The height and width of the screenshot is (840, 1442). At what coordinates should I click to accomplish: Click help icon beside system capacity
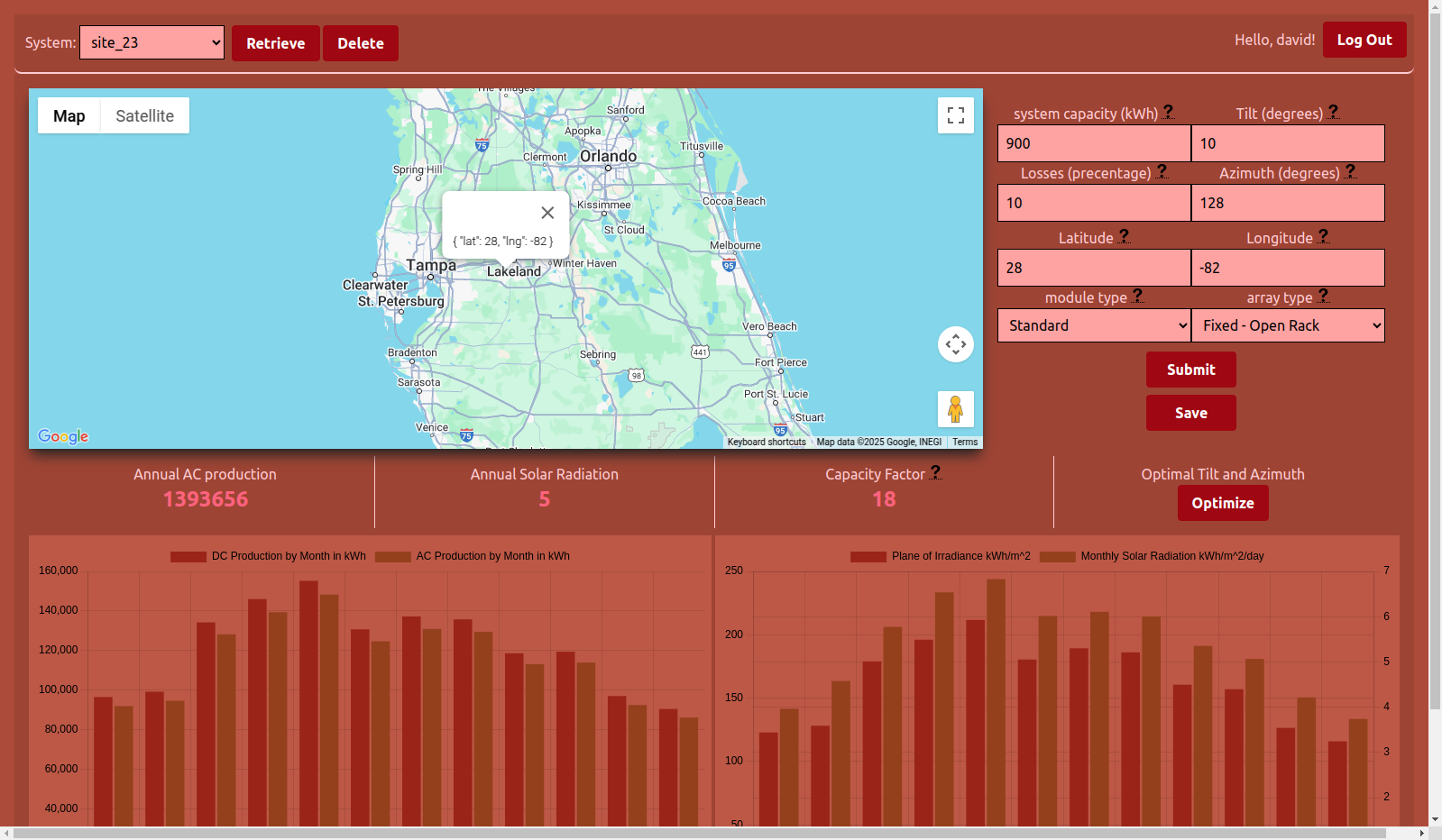1168,112
